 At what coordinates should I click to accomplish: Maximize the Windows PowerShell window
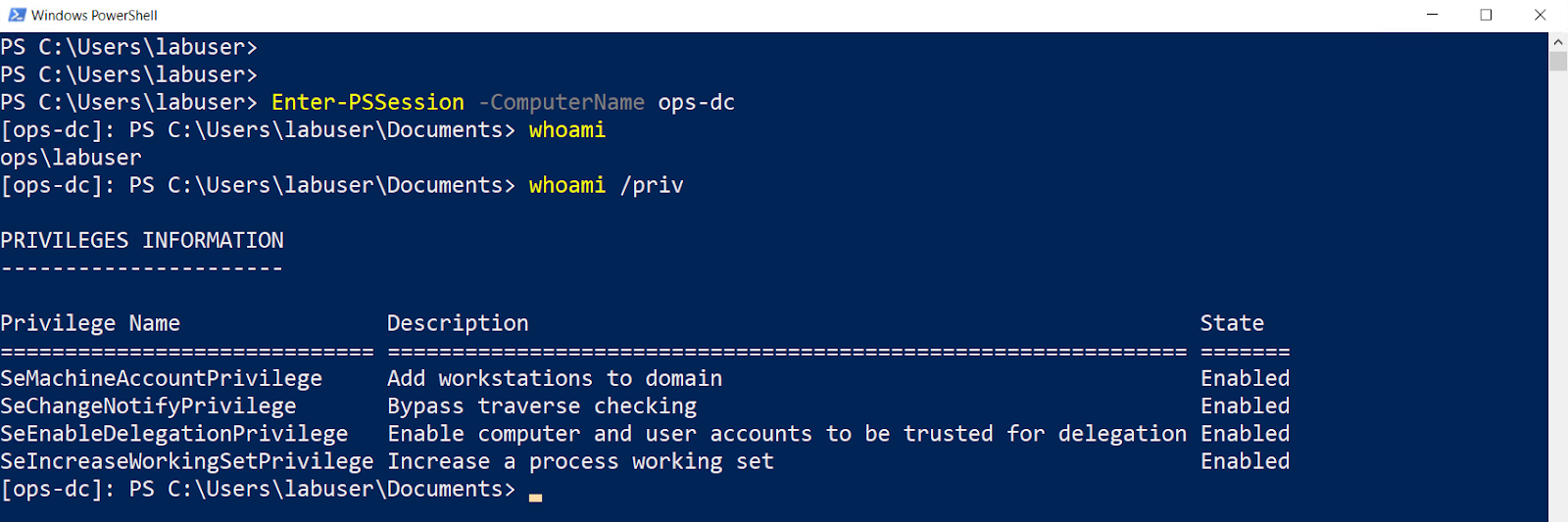click(1486, 15)
